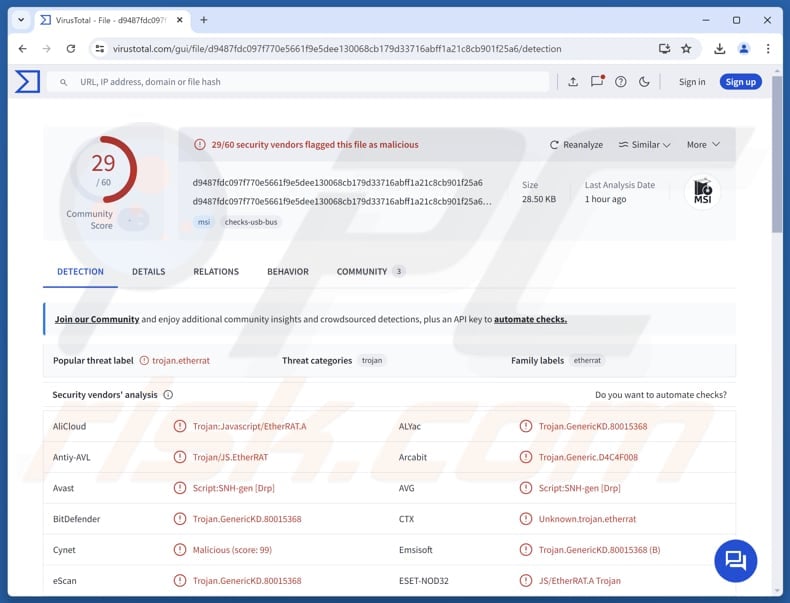Click Emsisoft Trojan.GenericKD.80015368 (B) detection
Viewport: 790px width, 603px height.
(x=599, y=550)
